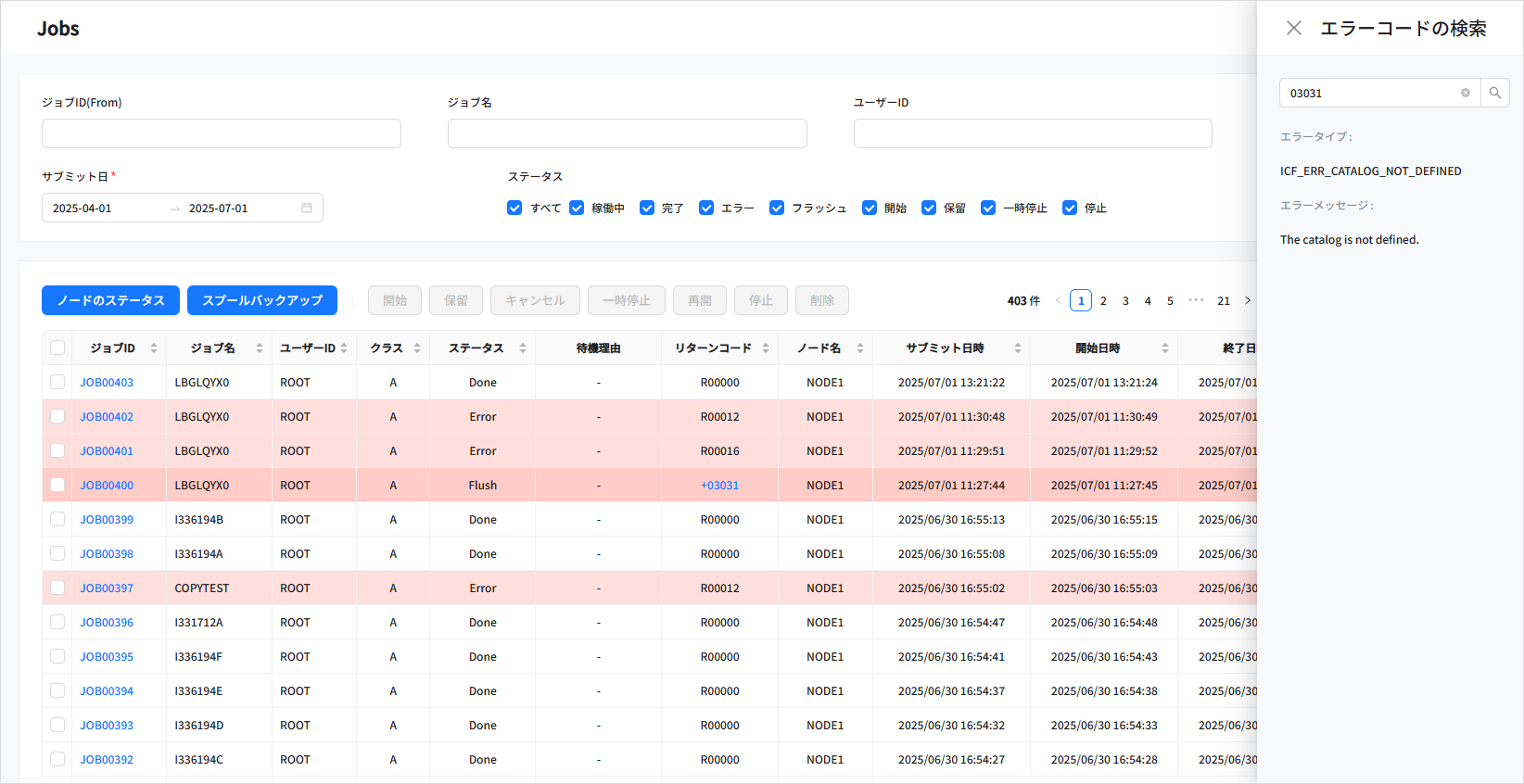This screenshot has height=784, width=1524.
Task: Open the calendar icon in submit date range
Action: [x=307, y=208]
